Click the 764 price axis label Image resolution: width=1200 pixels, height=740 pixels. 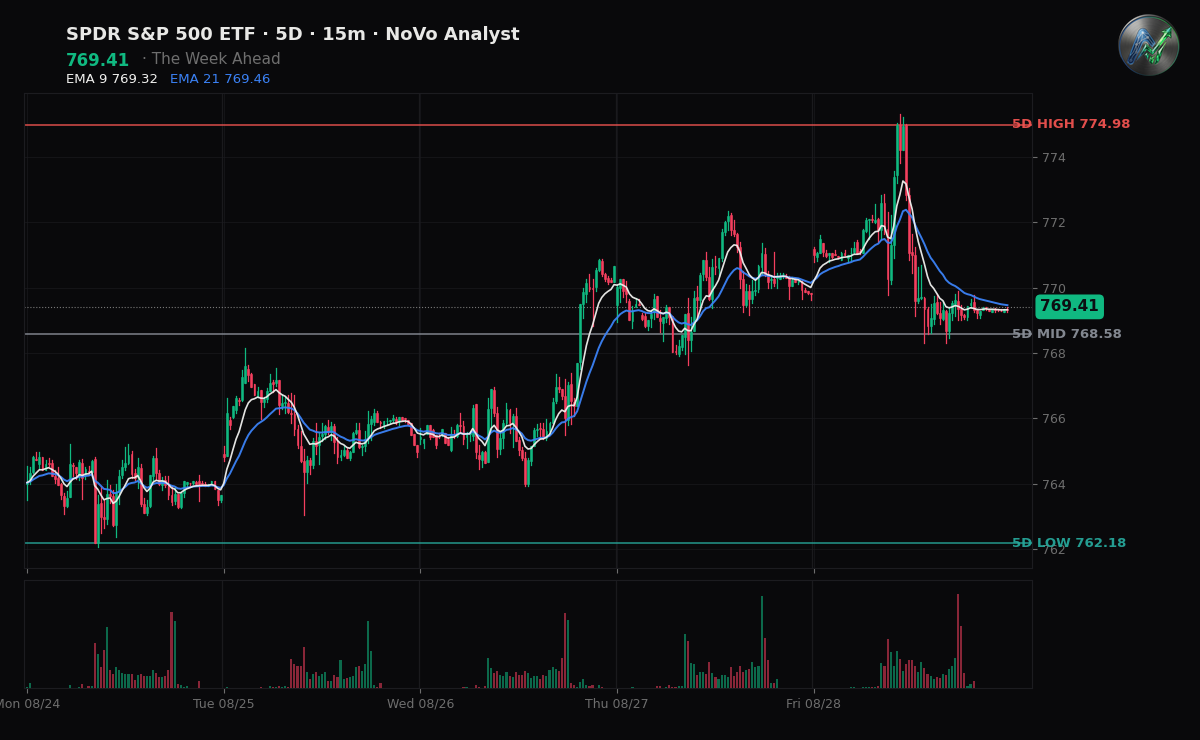tap(1054, 485)
